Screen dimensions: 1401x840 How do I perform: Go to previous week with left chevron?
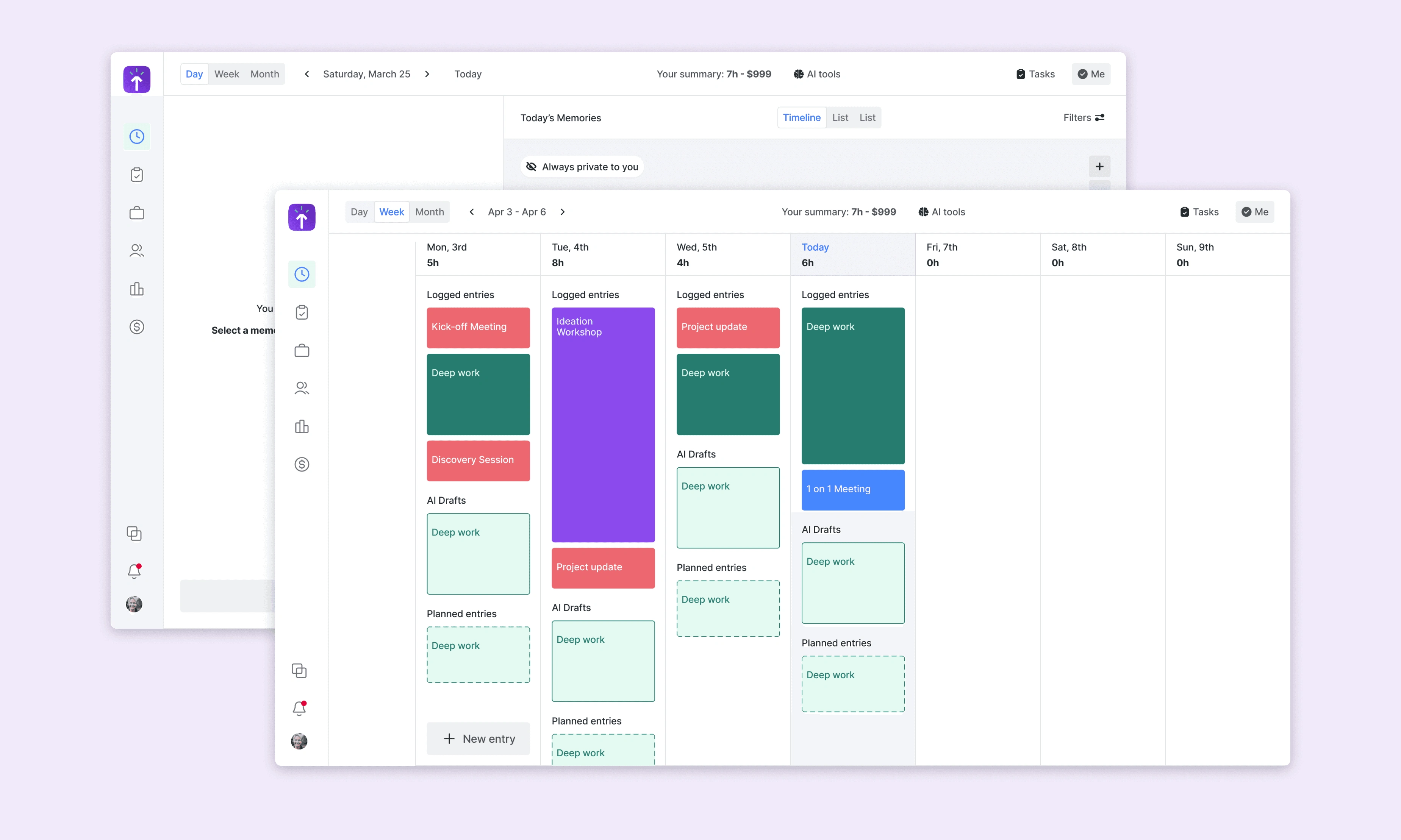pyautogui.click(x=472, y=212)
